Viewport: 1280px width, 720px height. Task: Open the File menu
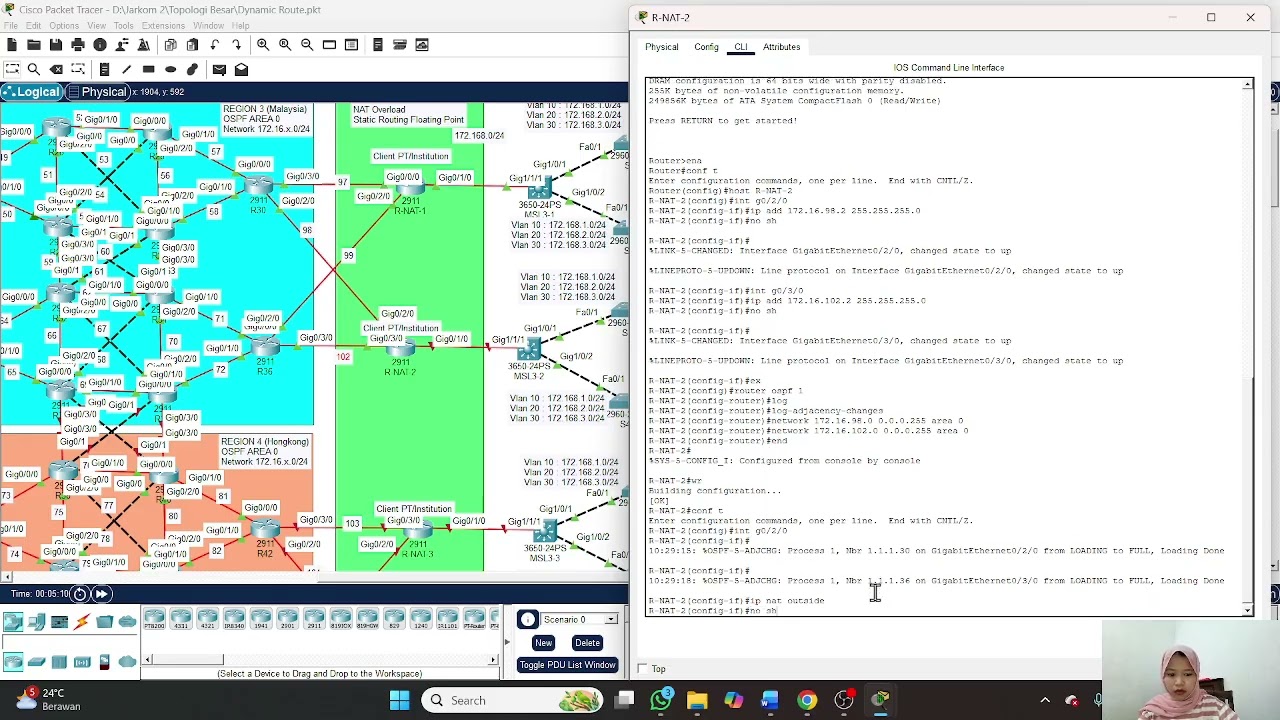coord(10,26)
